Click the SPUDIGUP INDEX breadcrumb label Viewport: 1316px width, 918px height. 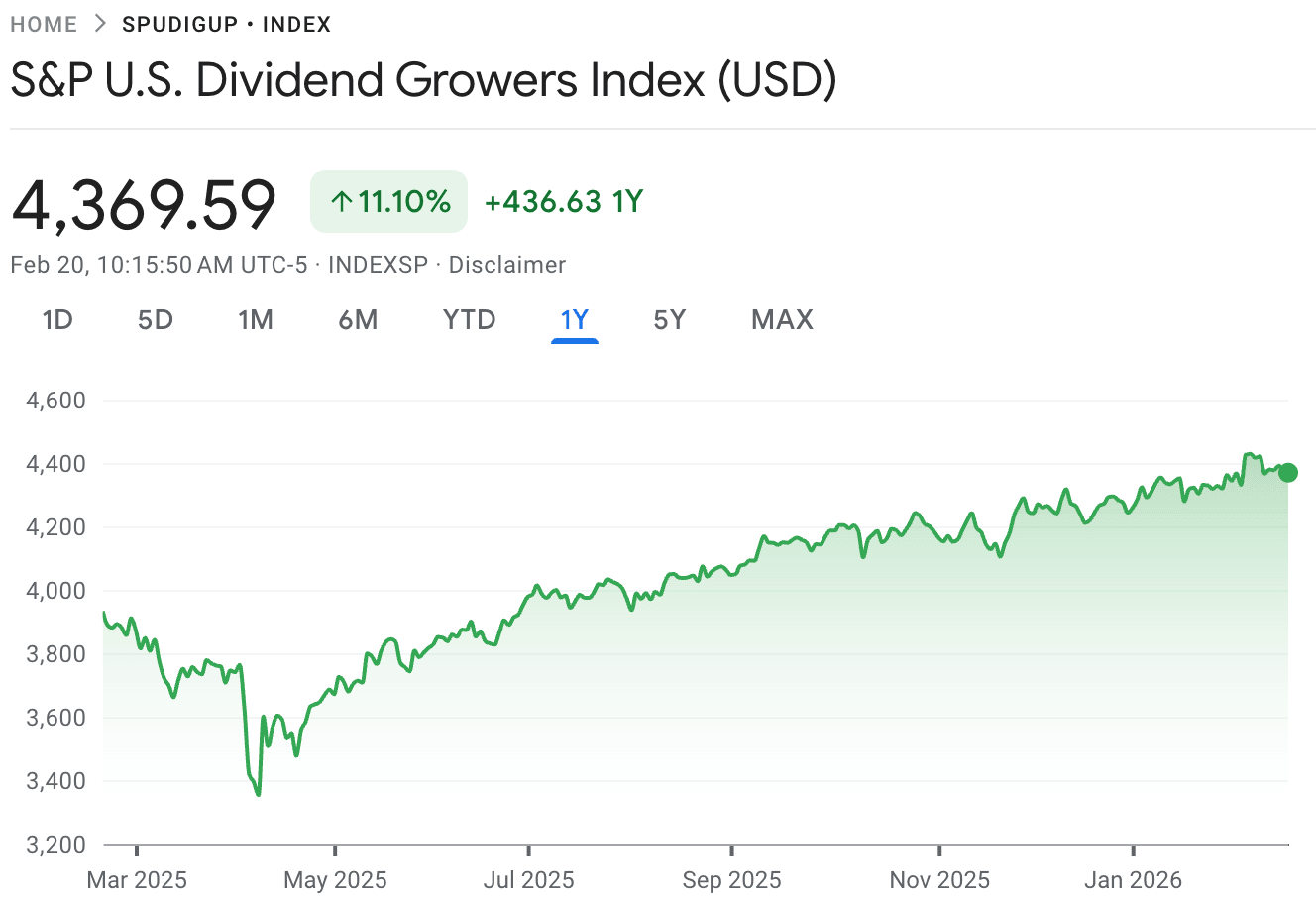pyautogui.click(x=226, y=24)
